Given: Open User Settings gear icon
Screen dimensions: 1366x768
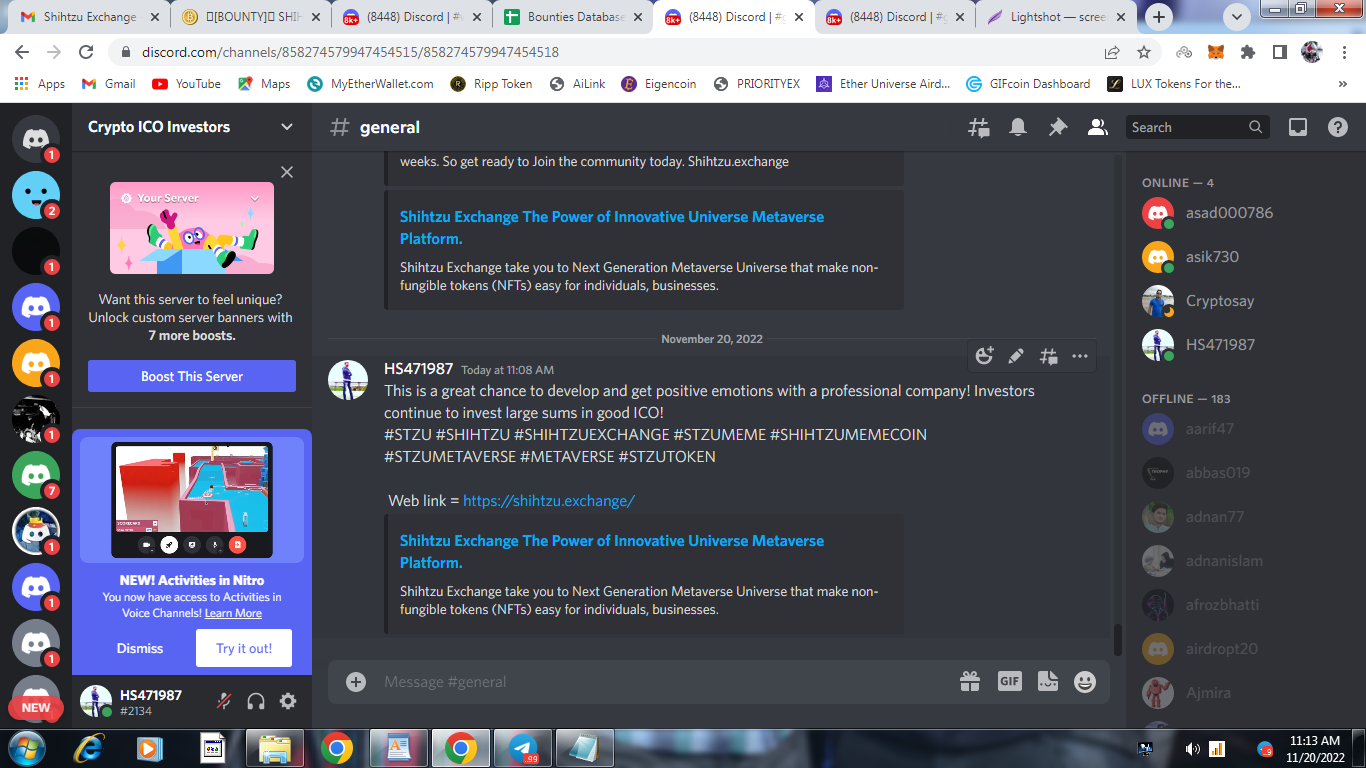Looking at the screenshot, I should pos(288,701).
